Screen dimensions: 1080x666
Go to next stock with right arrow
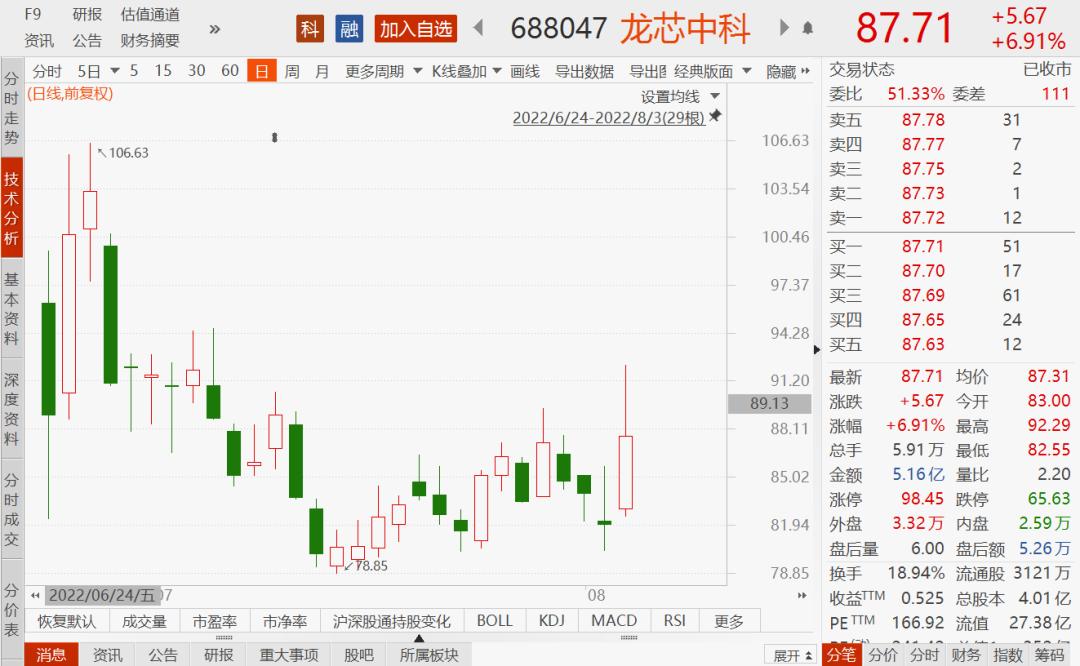[784, 28]
